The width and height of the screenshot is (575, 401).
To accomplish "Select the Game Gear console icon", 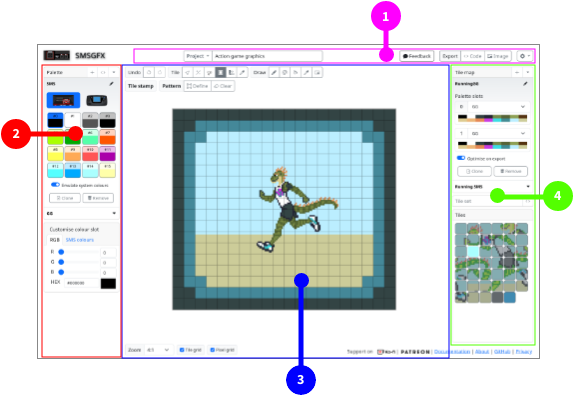I will pos(97,100).
